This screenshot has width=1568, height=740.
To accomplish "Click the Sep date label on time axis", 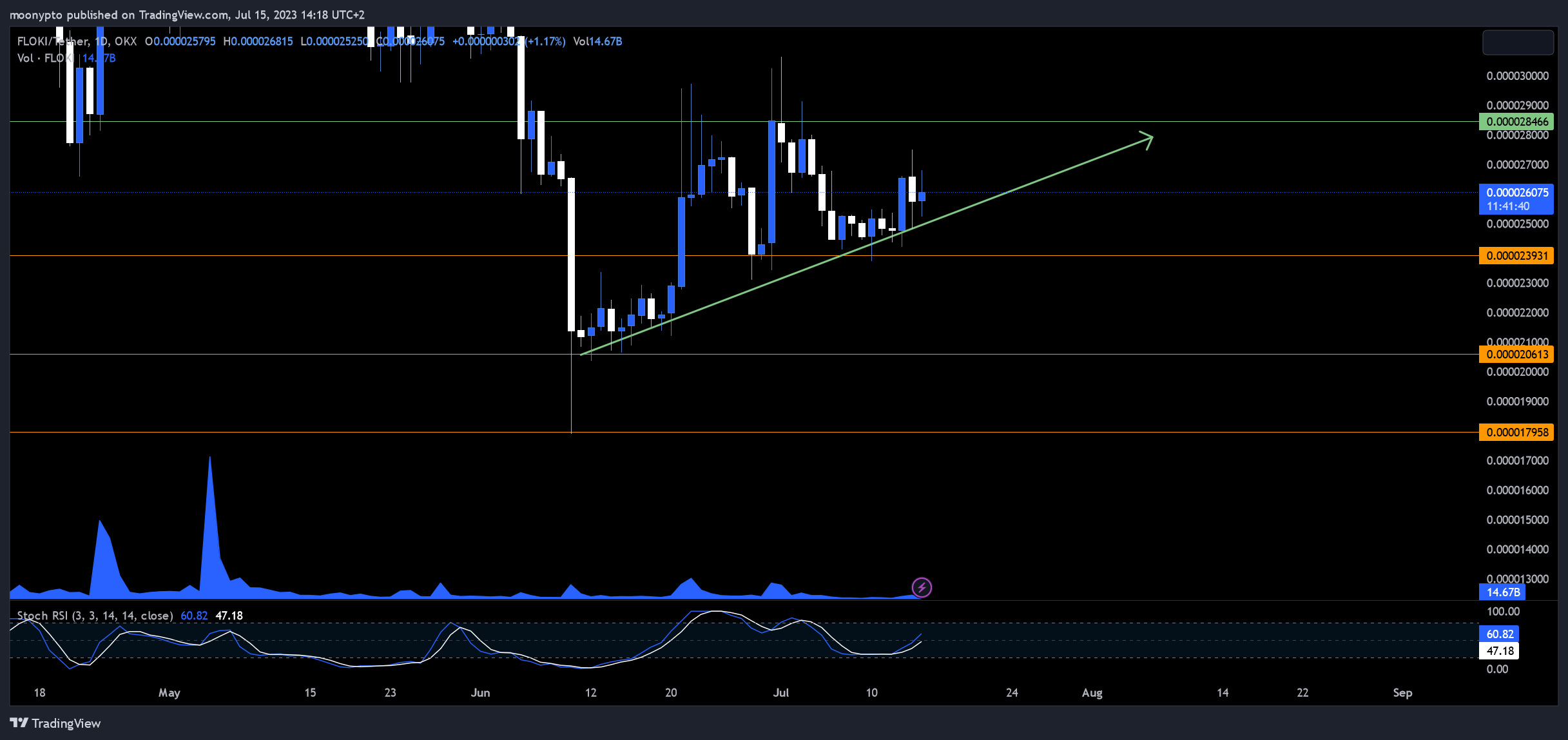I will [x=1402, y=692].
